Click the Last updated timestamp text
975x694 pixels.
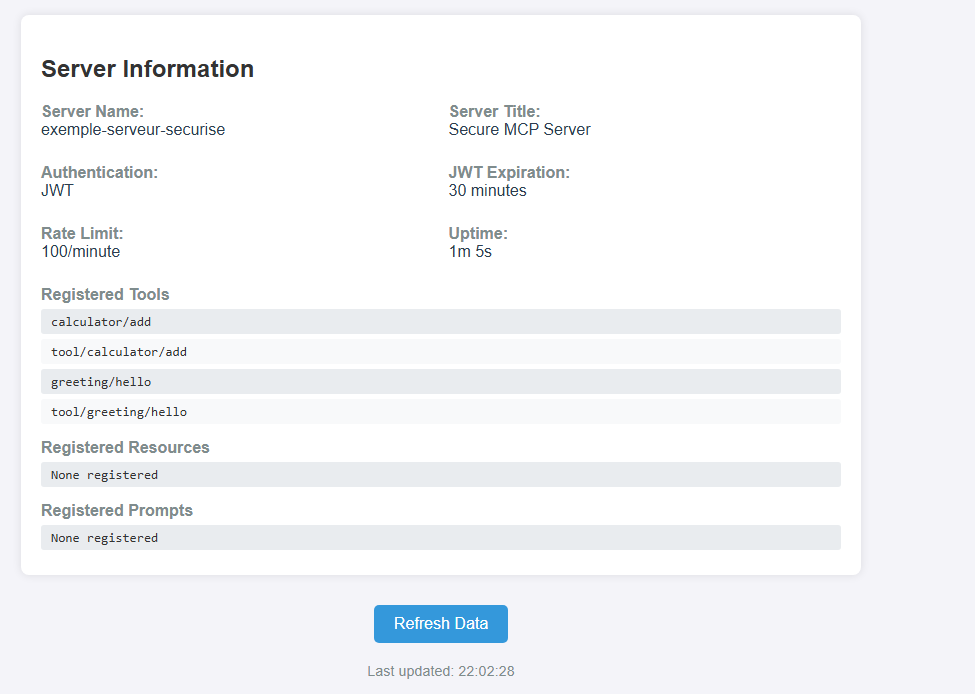[x=440, y=671]
